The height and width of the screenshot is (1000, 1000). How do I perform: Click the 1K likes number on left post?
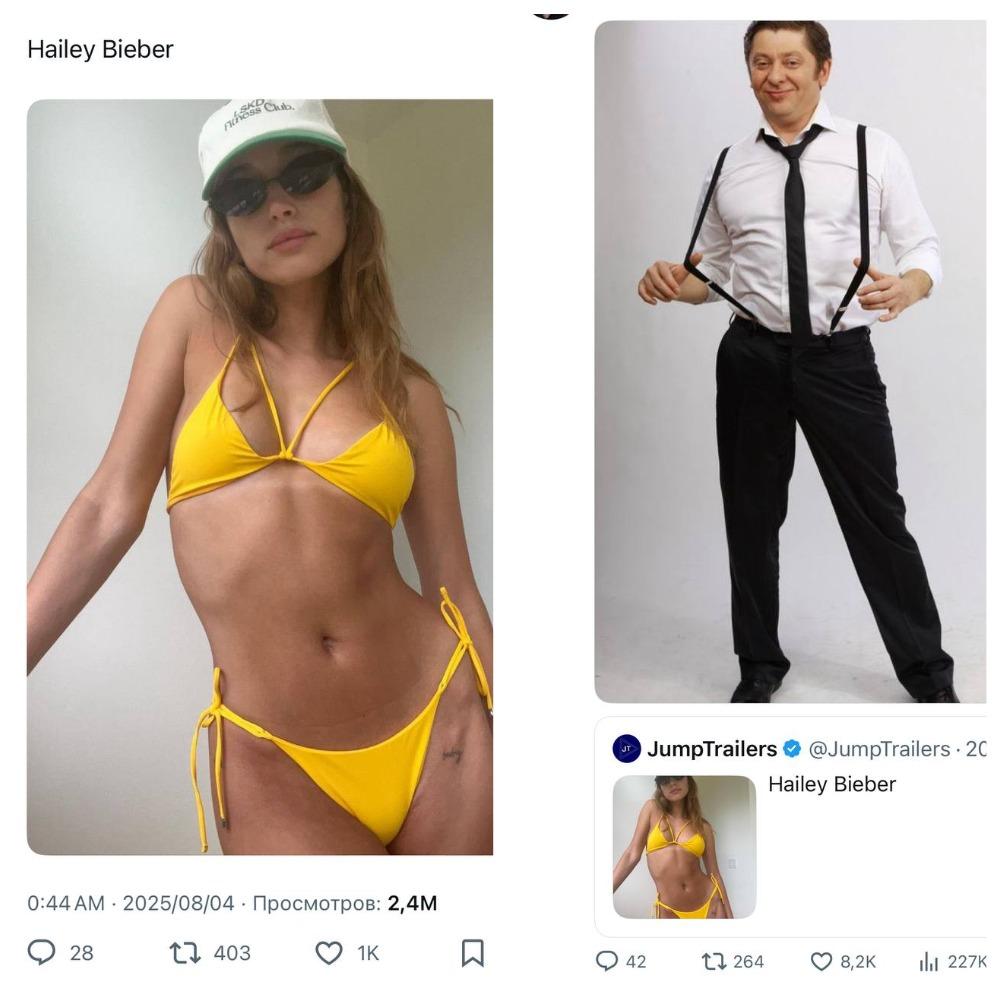coord(368,953)
